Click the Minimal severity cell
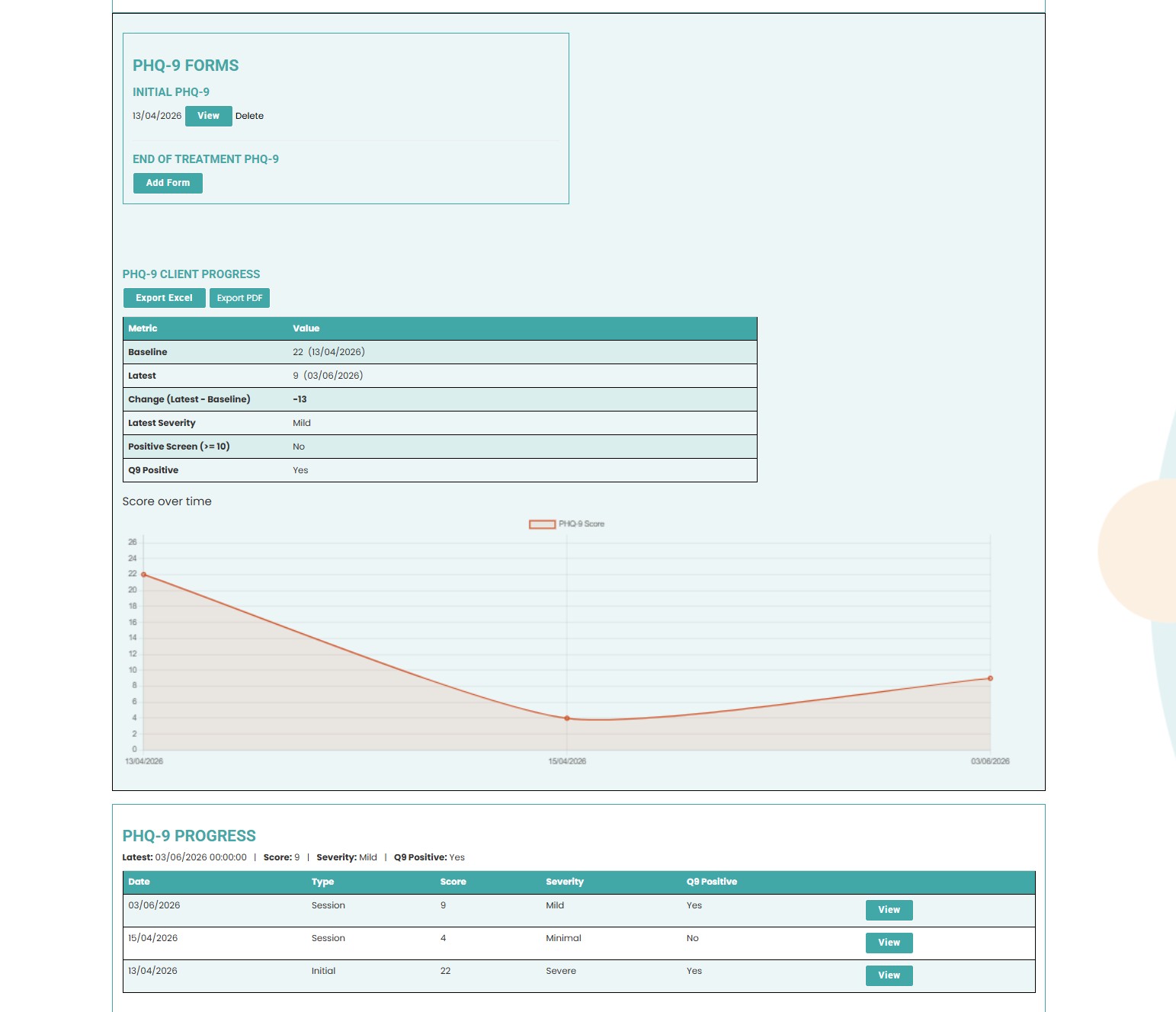Viewport: 1176px width, 1012px height. [x=563, y=938]
